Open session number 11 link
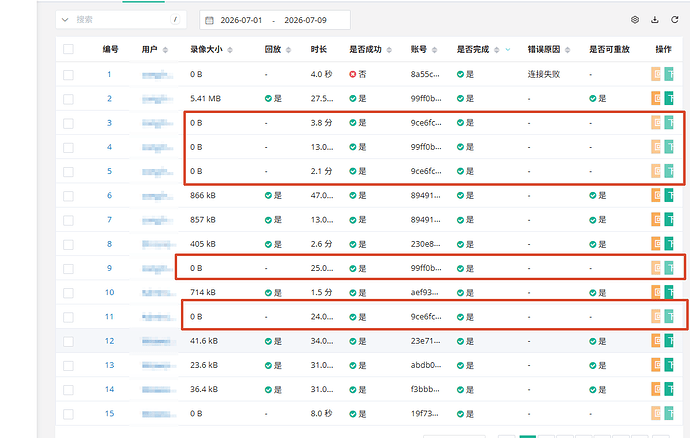 pos(109,317)
